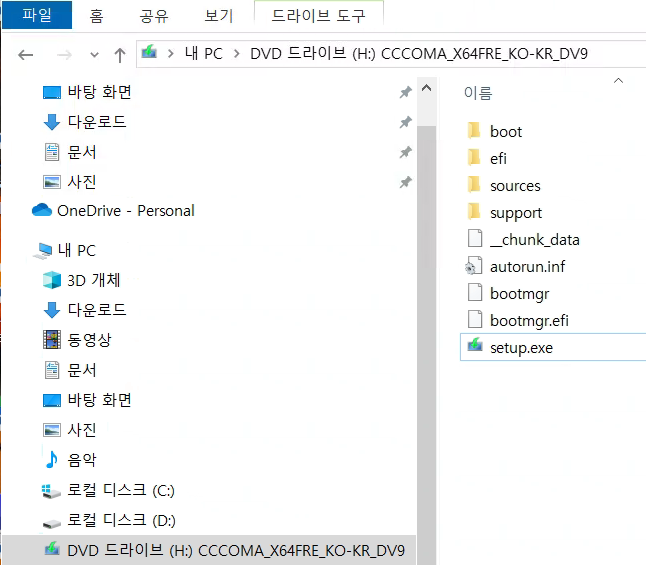Select 내 PC in the navigation tree
This screenshot has height=565, width=646.
pos(77,250)
